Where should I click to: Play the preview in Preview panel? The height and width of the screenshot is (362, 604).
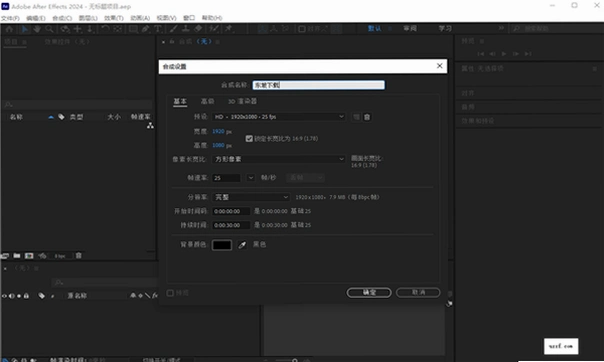point(504,54)
